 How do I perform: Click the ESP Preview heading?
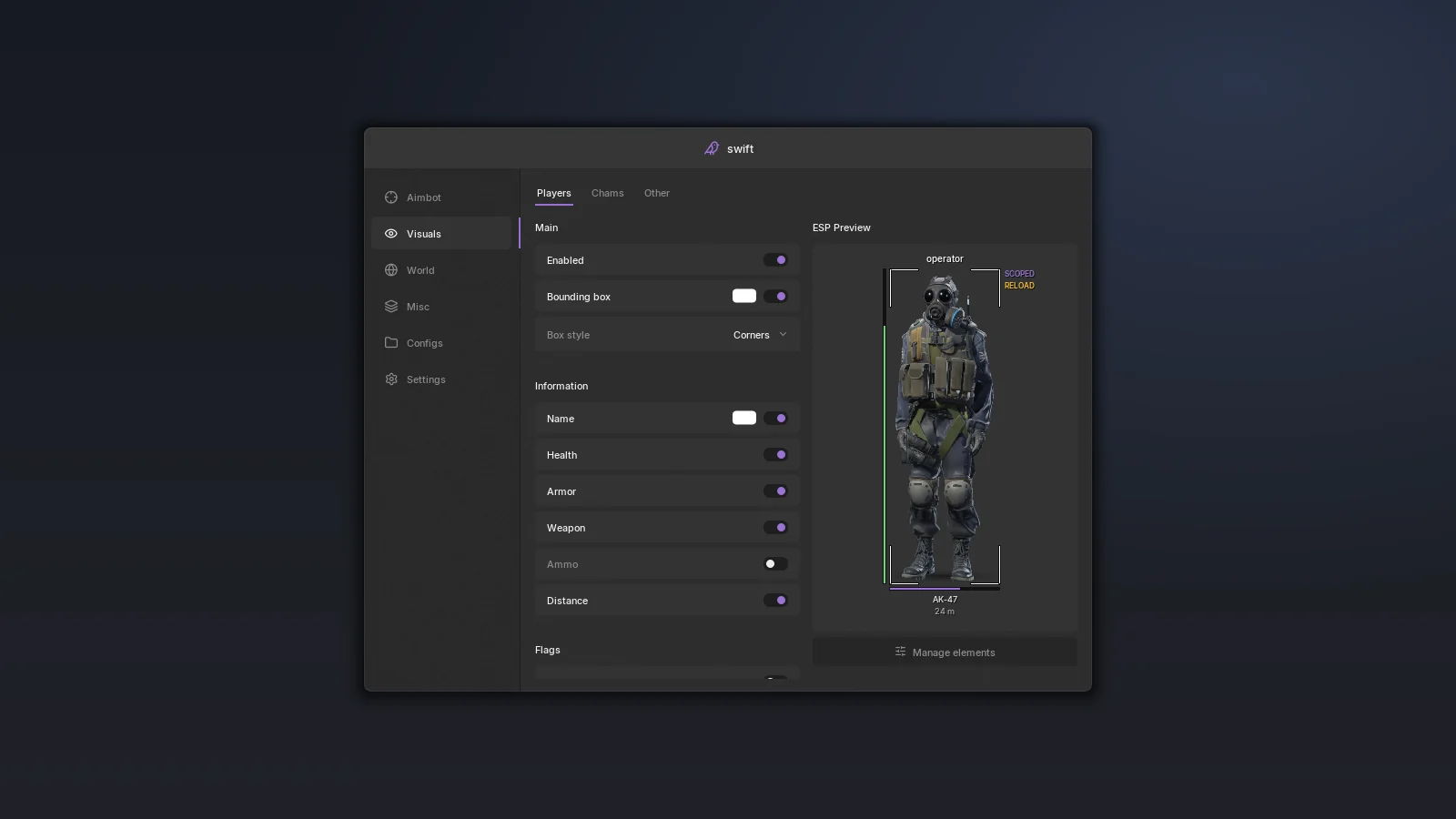842,227
